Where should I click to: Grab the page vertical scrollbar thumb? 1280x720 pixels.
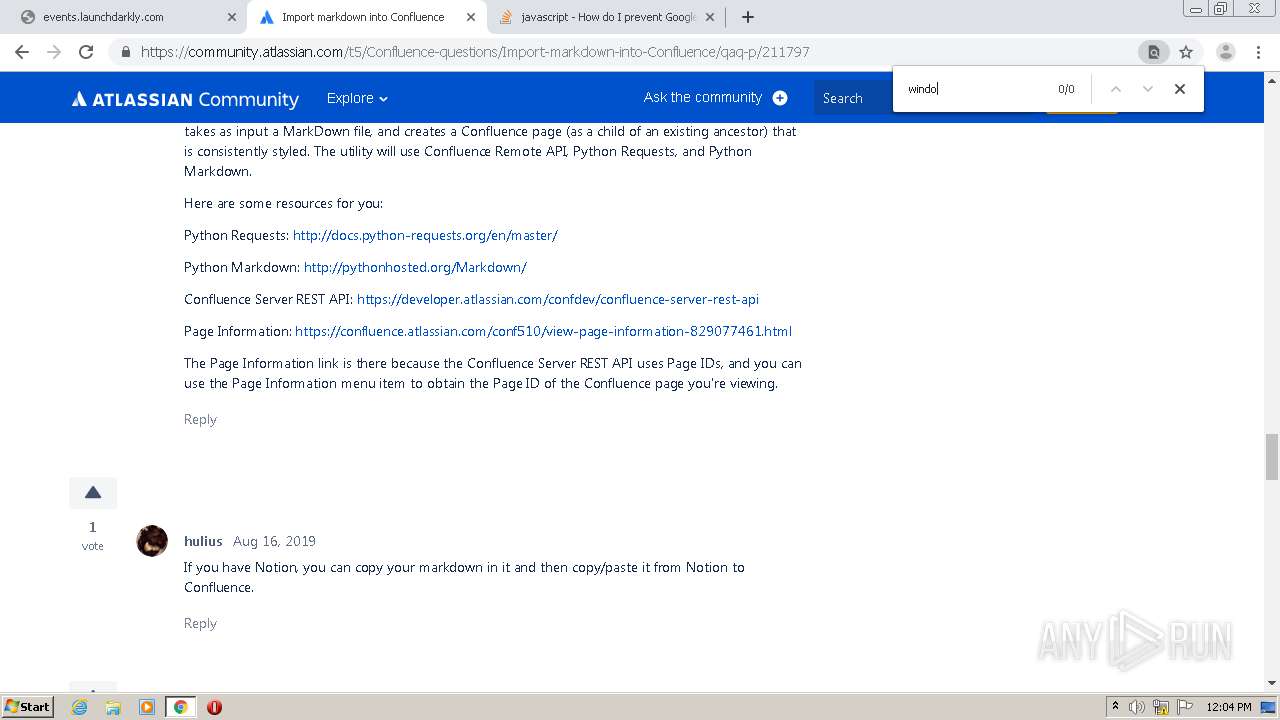point(1272,457)
